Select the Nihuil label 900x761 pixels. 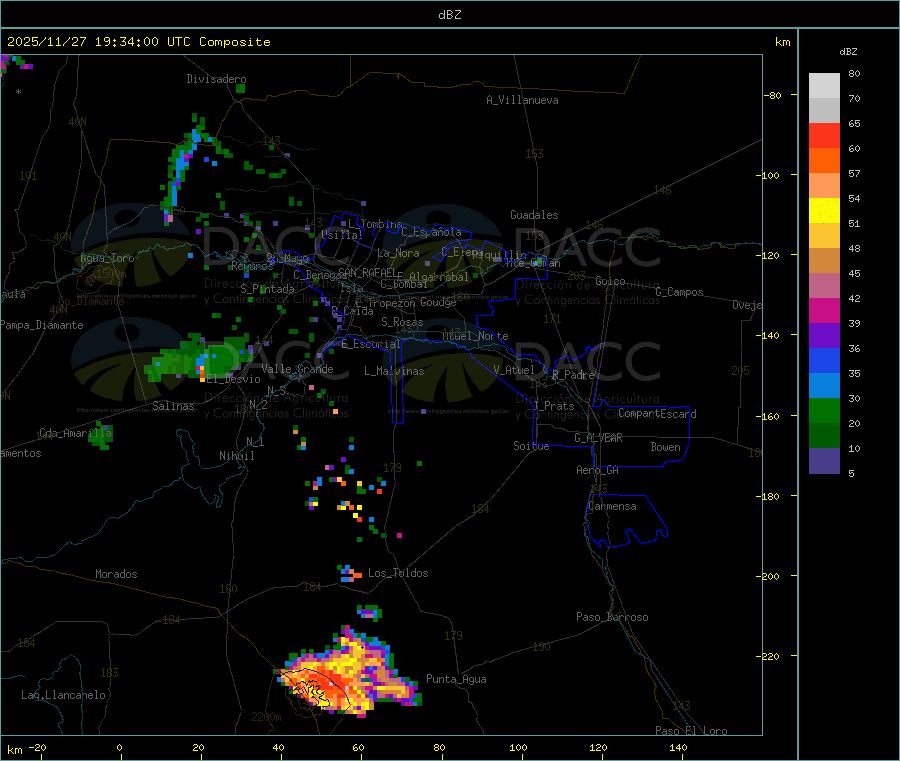pos(237,456)
